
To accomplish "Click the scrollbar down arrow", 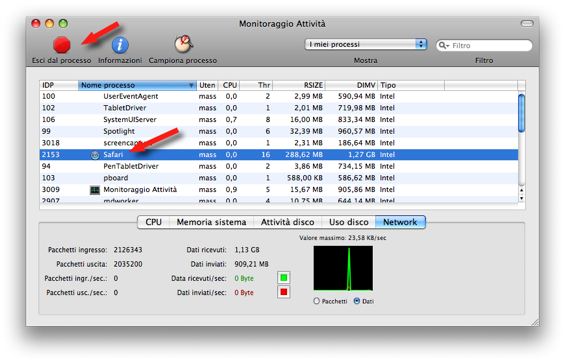I will coord(521,198).
